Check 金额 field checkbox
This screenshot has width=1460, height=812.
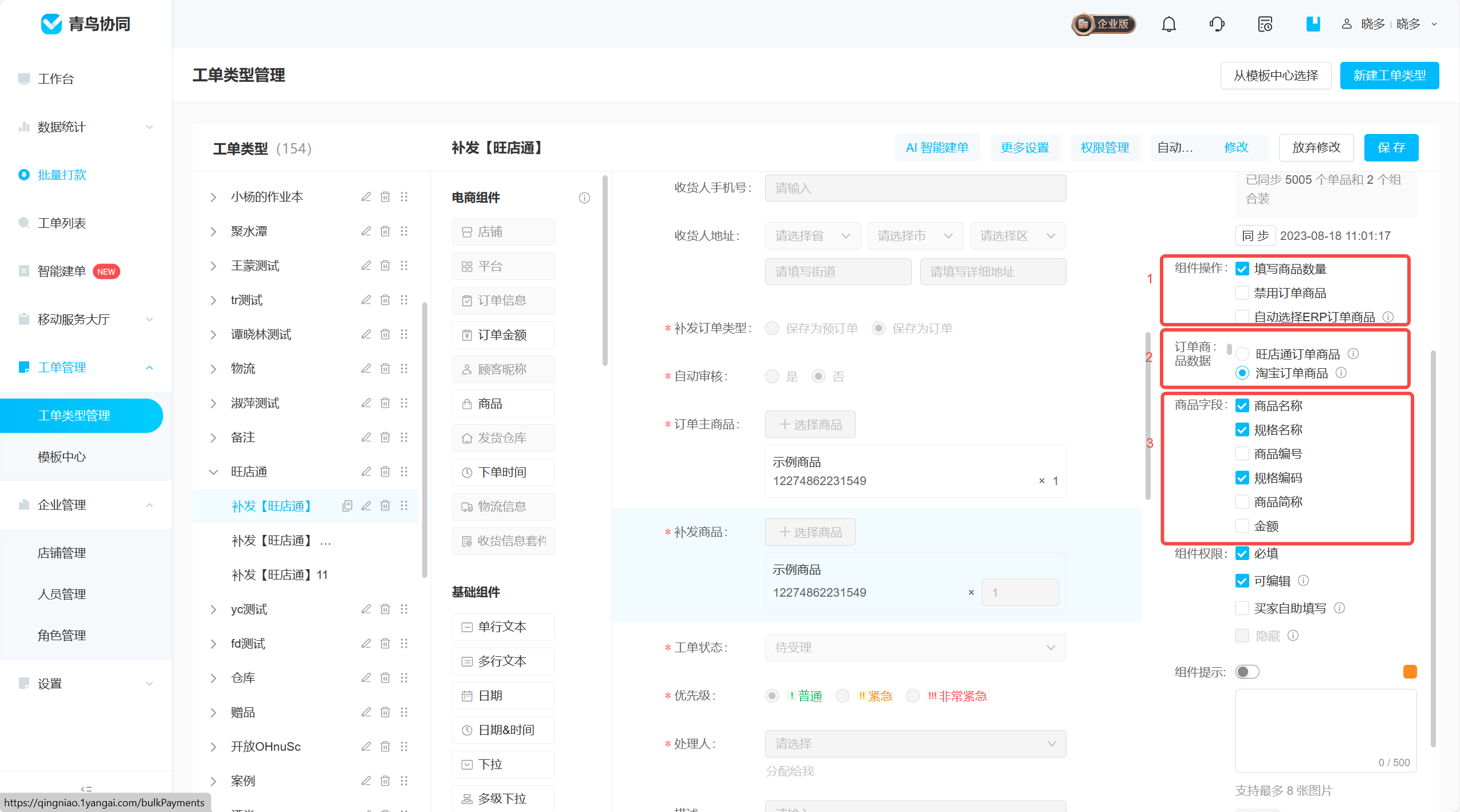coord(1242,526)
